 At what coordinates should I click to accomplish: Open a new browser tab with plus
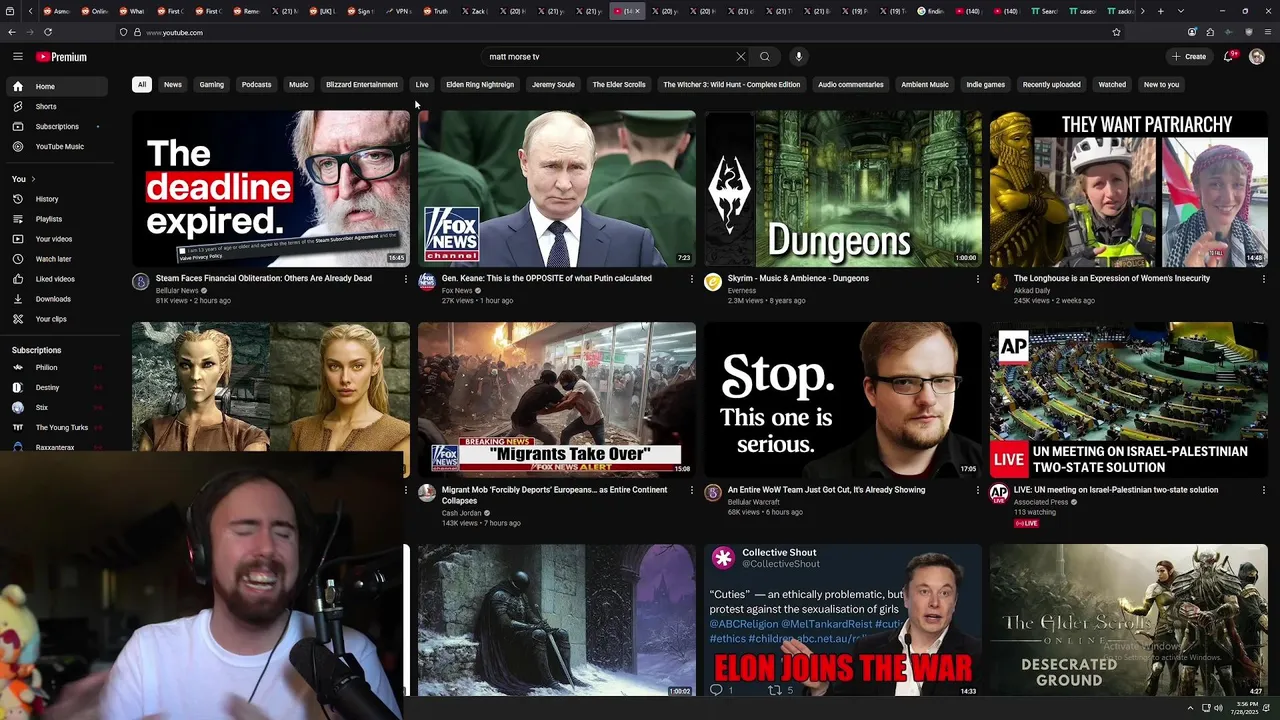click(x=1160, y=11)
